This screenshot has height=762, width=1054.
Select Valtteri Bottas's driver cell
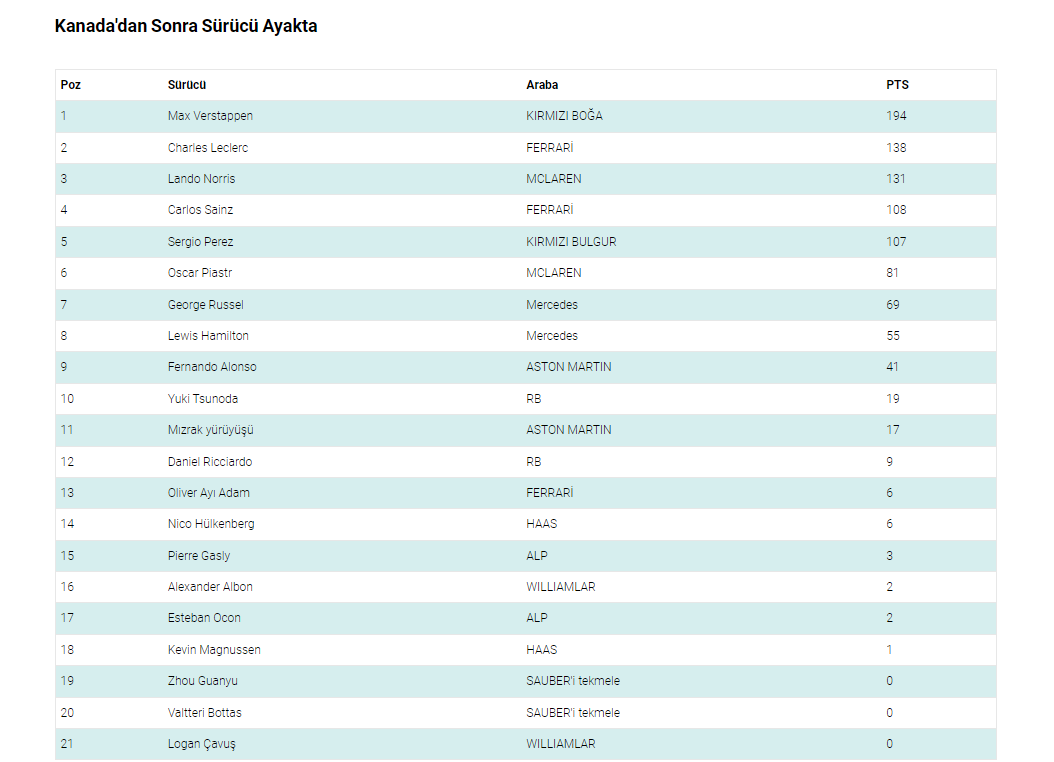[205, 713]
